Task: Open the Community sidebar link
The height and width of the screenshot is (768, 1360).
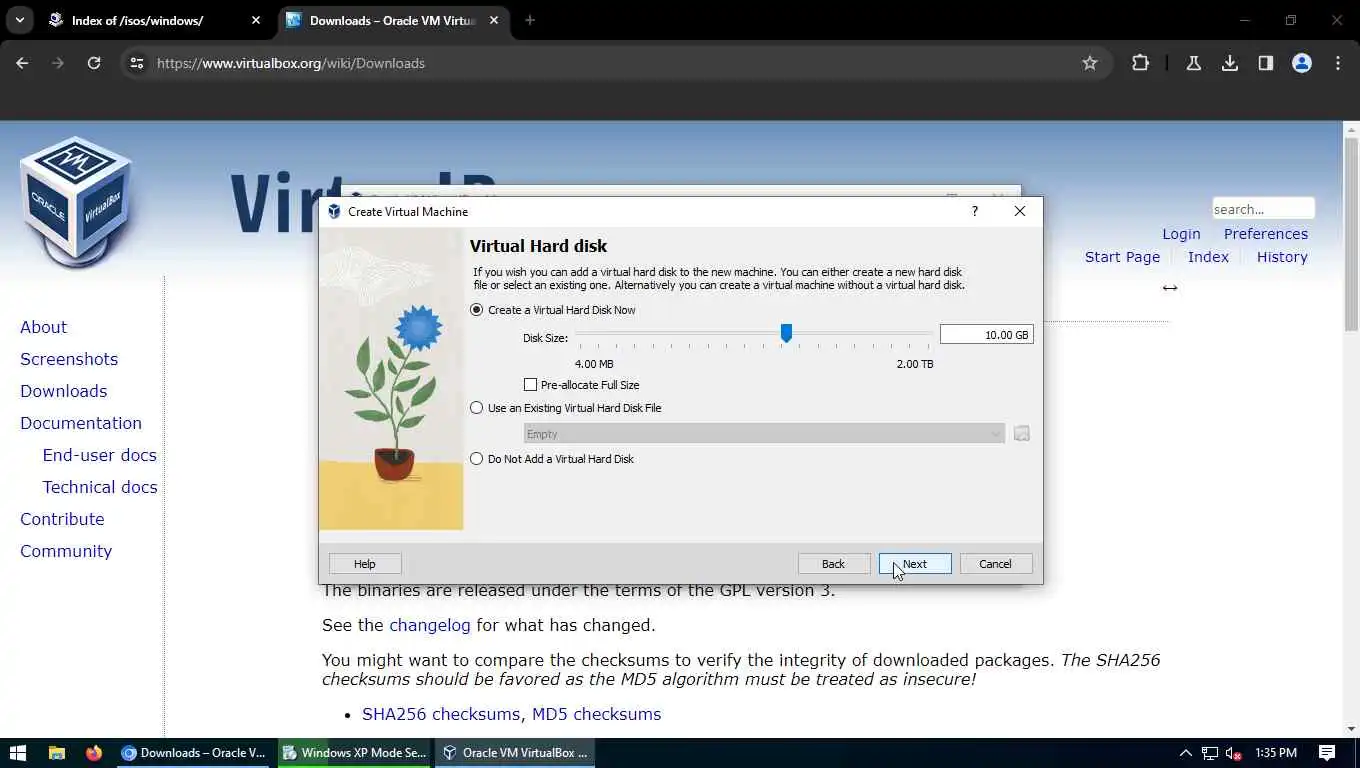Action: pyautogui.click(x=66, y=551)
